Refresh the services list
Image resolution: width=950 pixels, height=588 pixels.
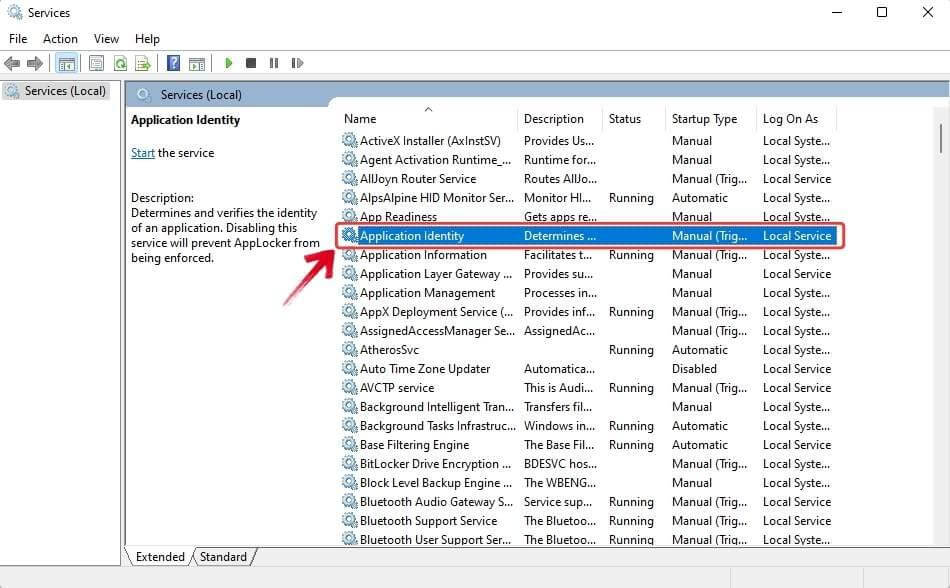click(121, 63)
